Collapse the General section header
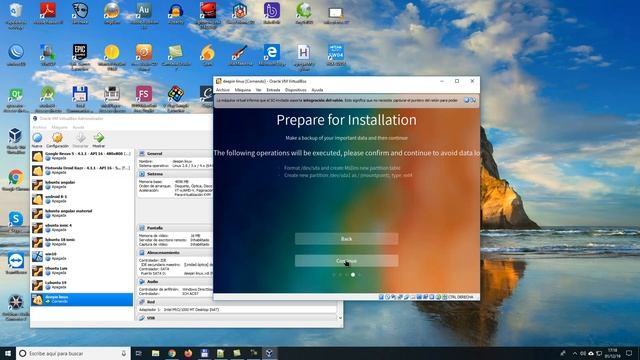Image resolution: width=640 pixels, height=360 pixels. tap(176, 153)
